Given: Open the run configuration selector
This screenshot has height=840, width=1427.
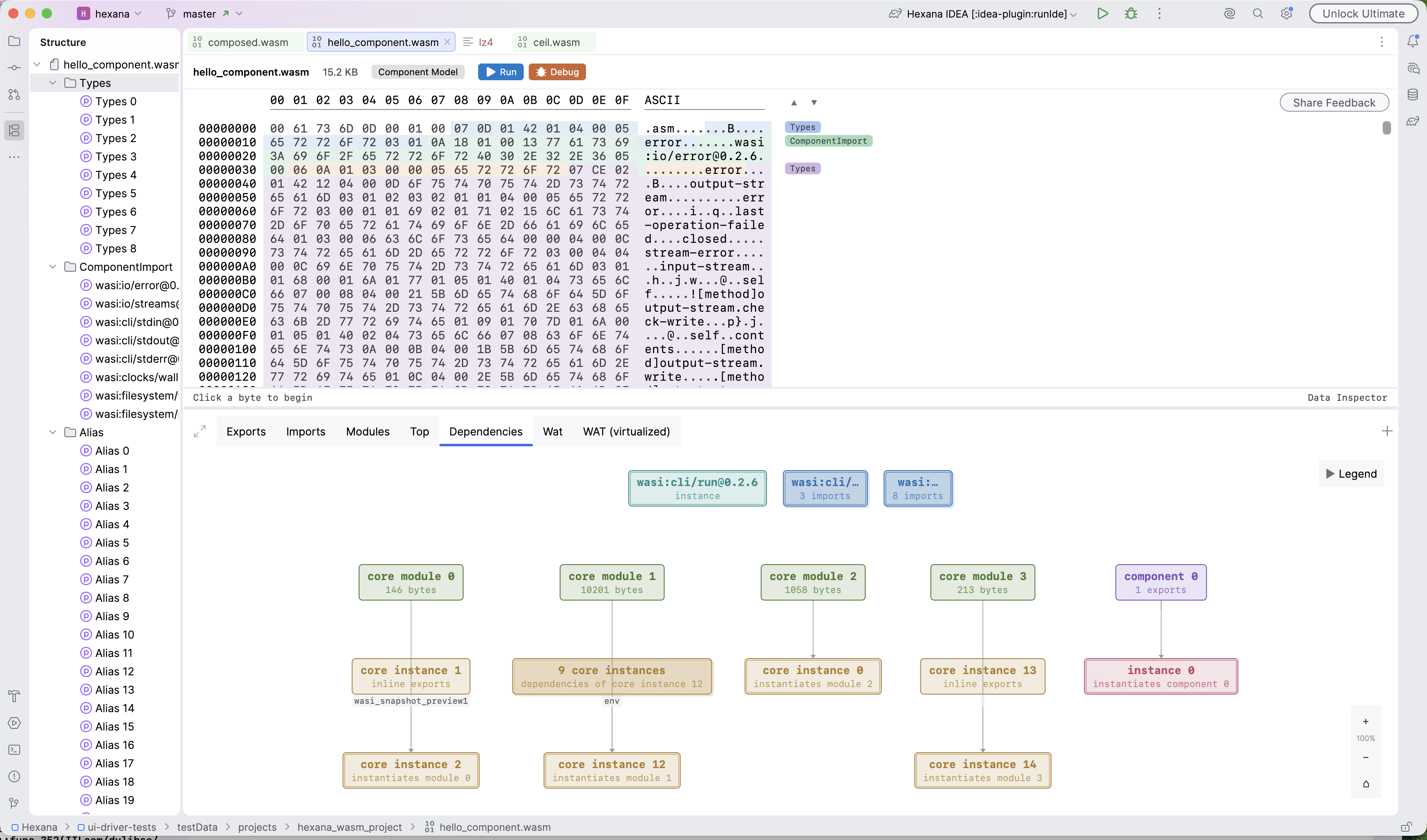Looking at the screenshot, I should point(983,14).
